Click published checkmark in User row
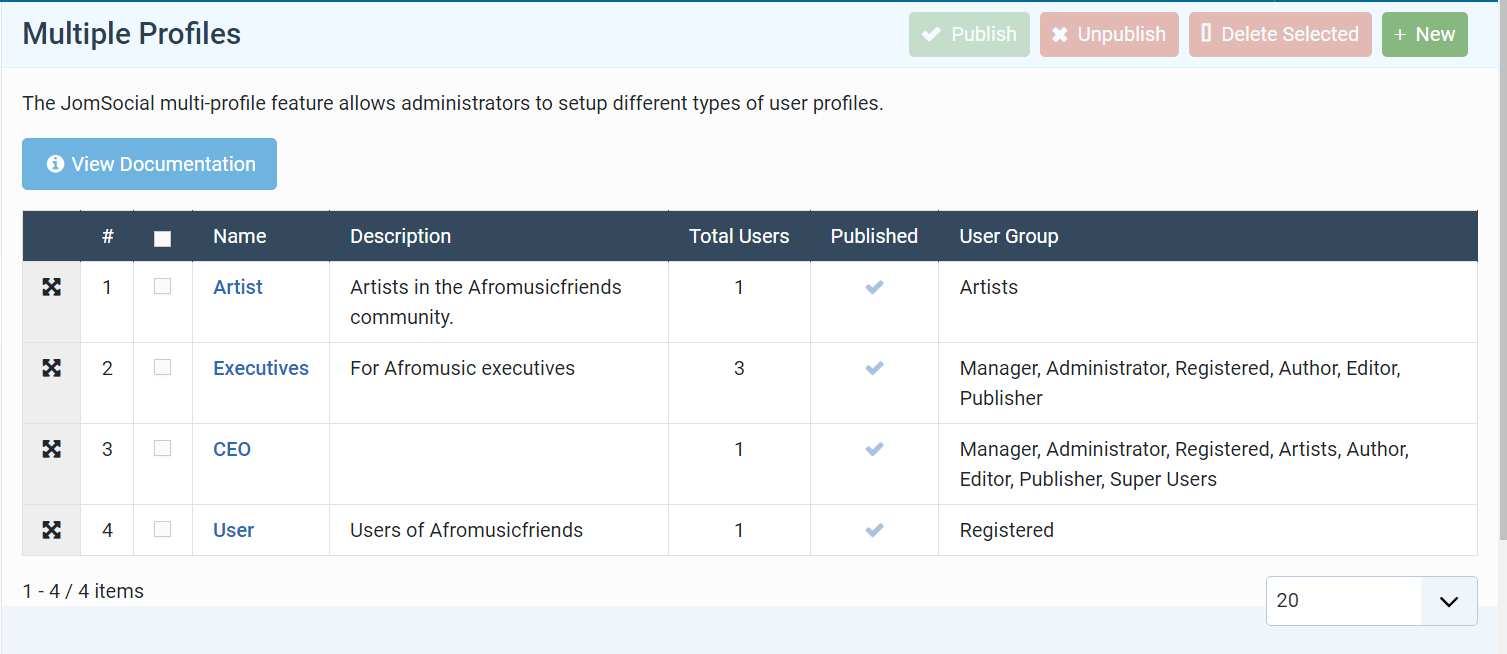This screenshot has height=654, width=1507. (874, 530)
